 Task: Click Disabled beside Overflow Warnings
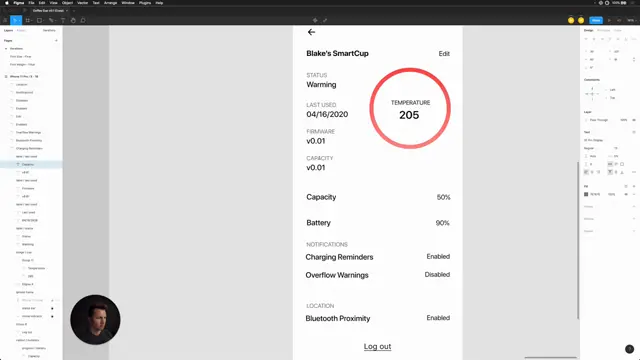tap(437, 275)
